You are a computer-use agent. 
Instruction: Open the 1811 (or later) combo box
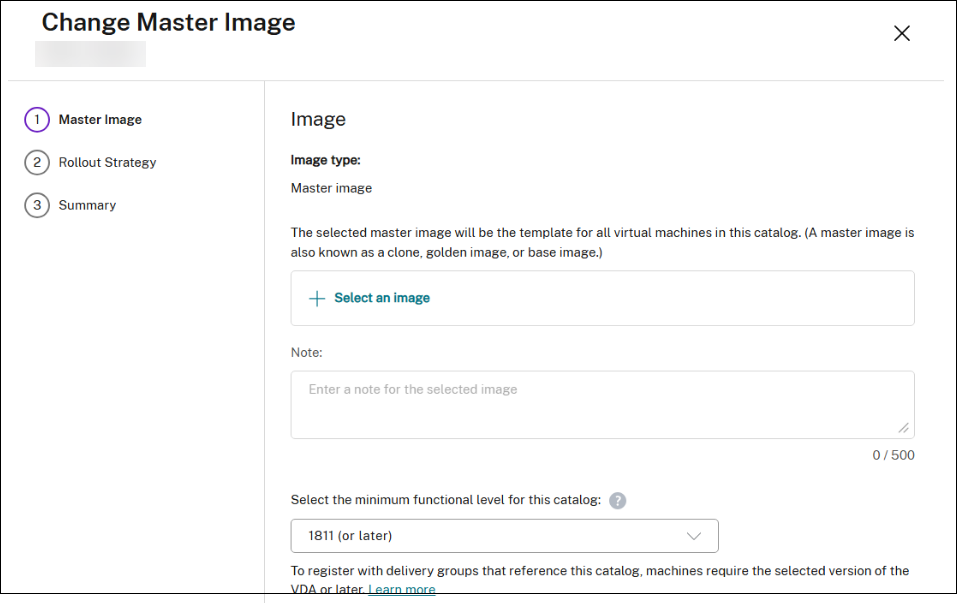tap(504, 536)
